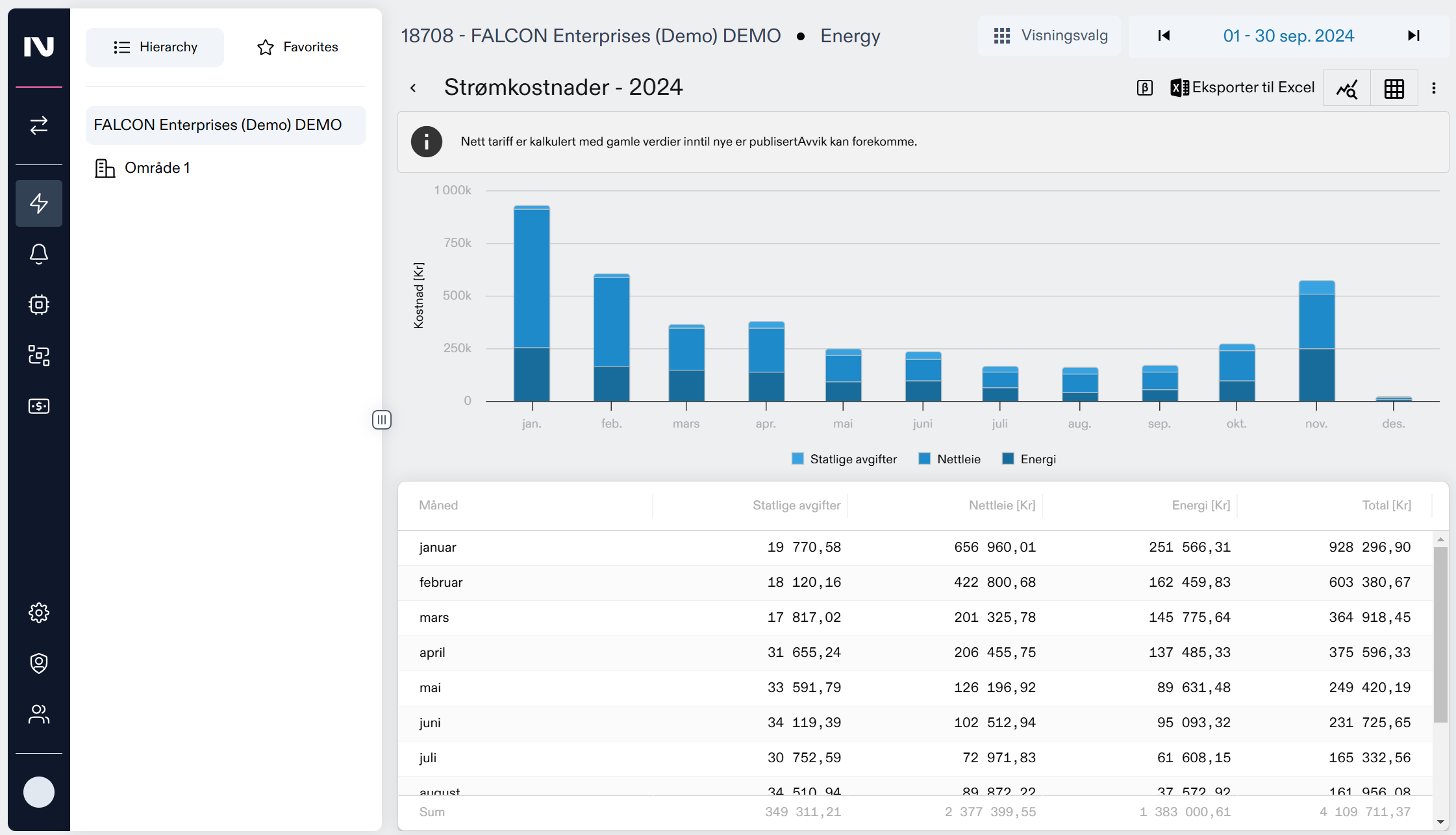
Task: Toggle Energi legend series visibility
Action: click(x=1029, y=459)
